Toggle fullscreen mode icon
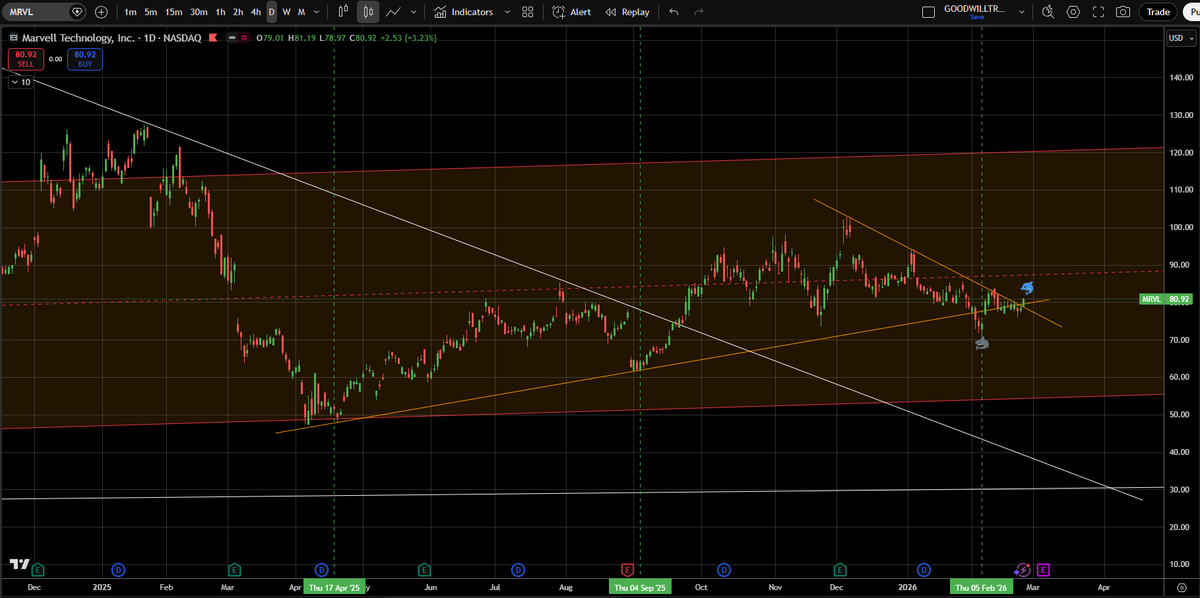The width and height of the screenshot is (1200, 598). click(x=1098, y=12)
